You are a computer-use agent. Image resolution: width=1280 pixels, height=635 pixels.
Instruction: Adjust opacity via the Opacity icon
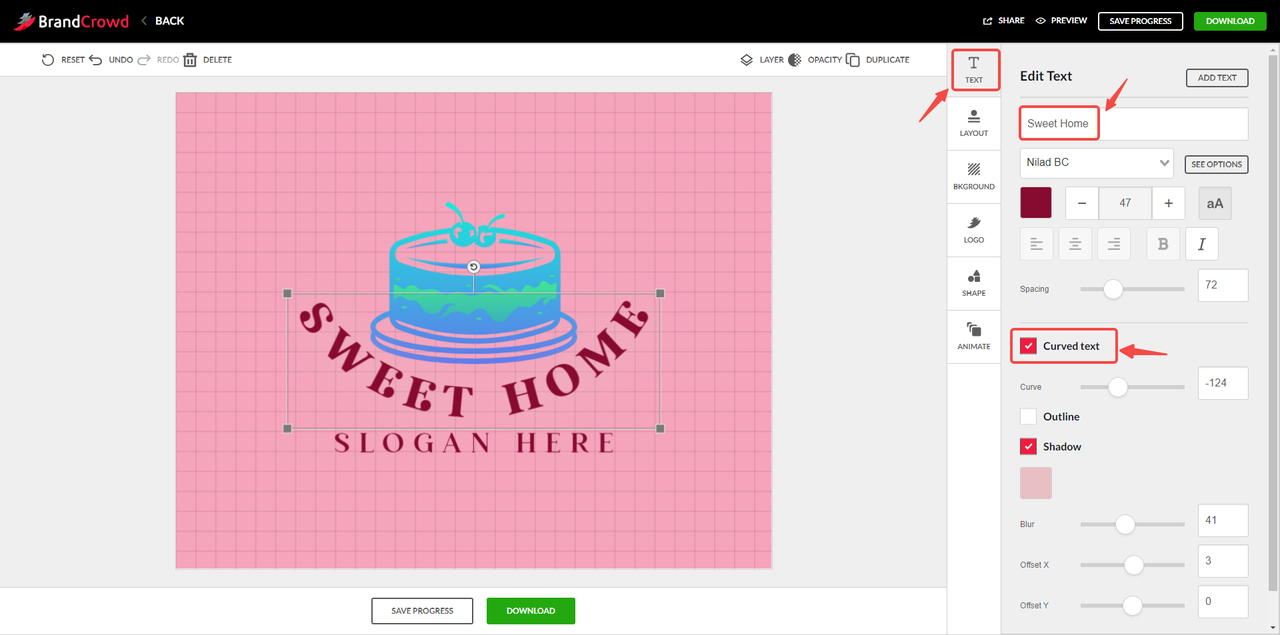(x=795, y=60)
